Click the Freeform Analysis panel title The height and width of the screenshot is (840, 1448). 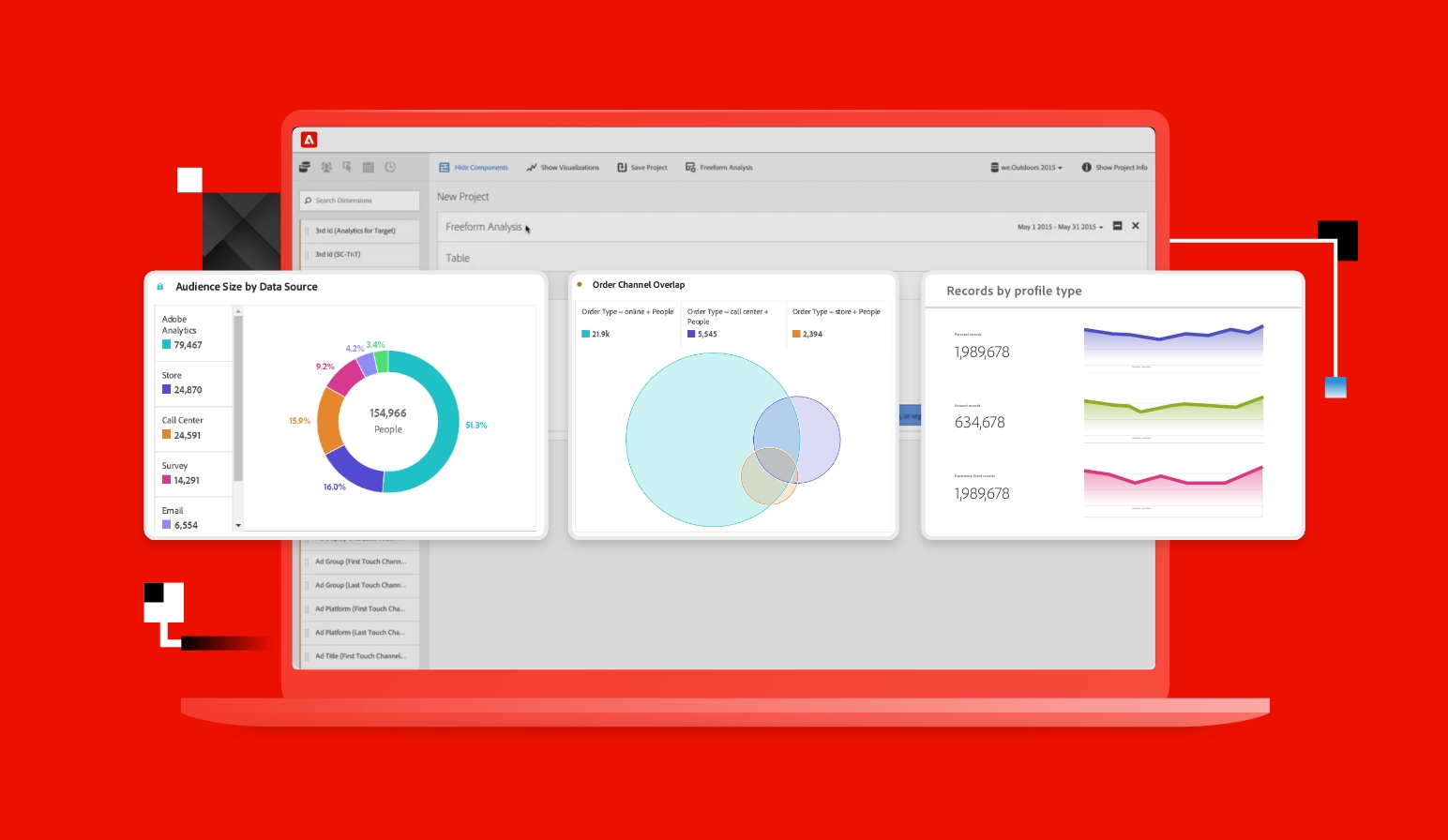pyautogui.click(x=484, y=226)
